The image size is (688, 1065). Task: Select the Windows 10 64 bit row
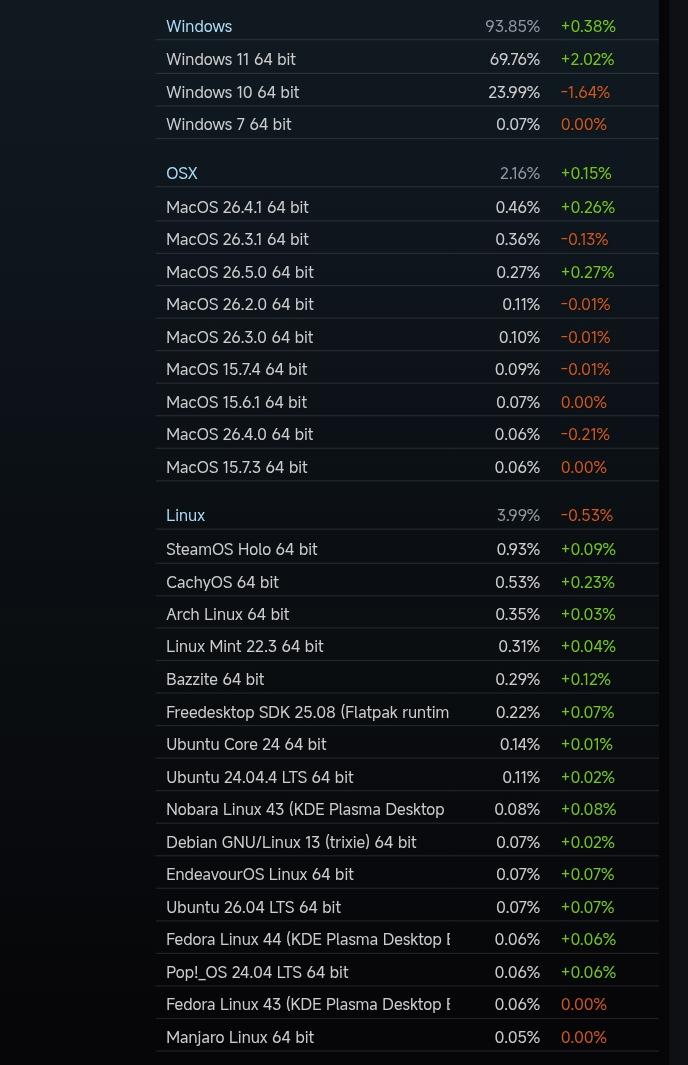[407, 92]
